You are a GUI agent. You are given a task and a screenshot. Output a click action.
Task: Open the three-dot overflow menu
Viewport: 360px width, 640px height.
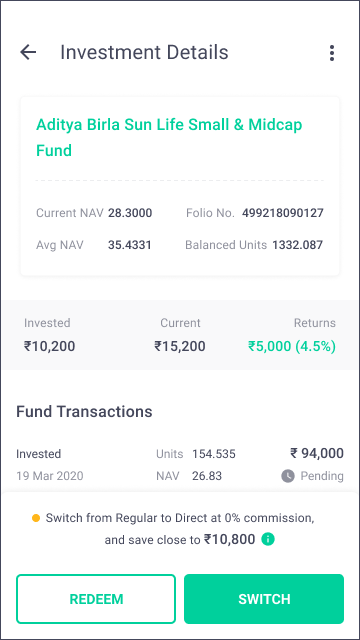(332, 53)
